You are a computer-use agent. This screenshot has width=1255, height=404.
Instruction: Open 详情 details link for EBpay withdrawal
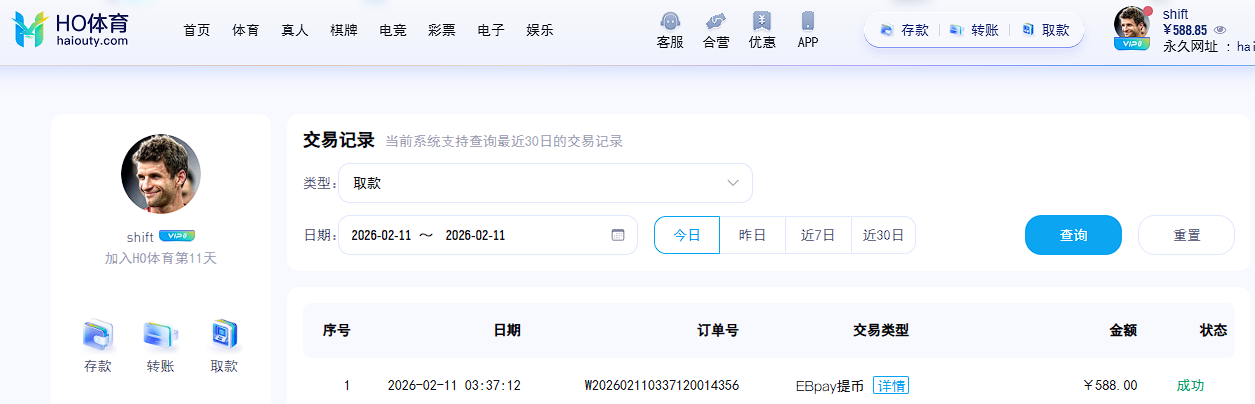click(891, 385)
